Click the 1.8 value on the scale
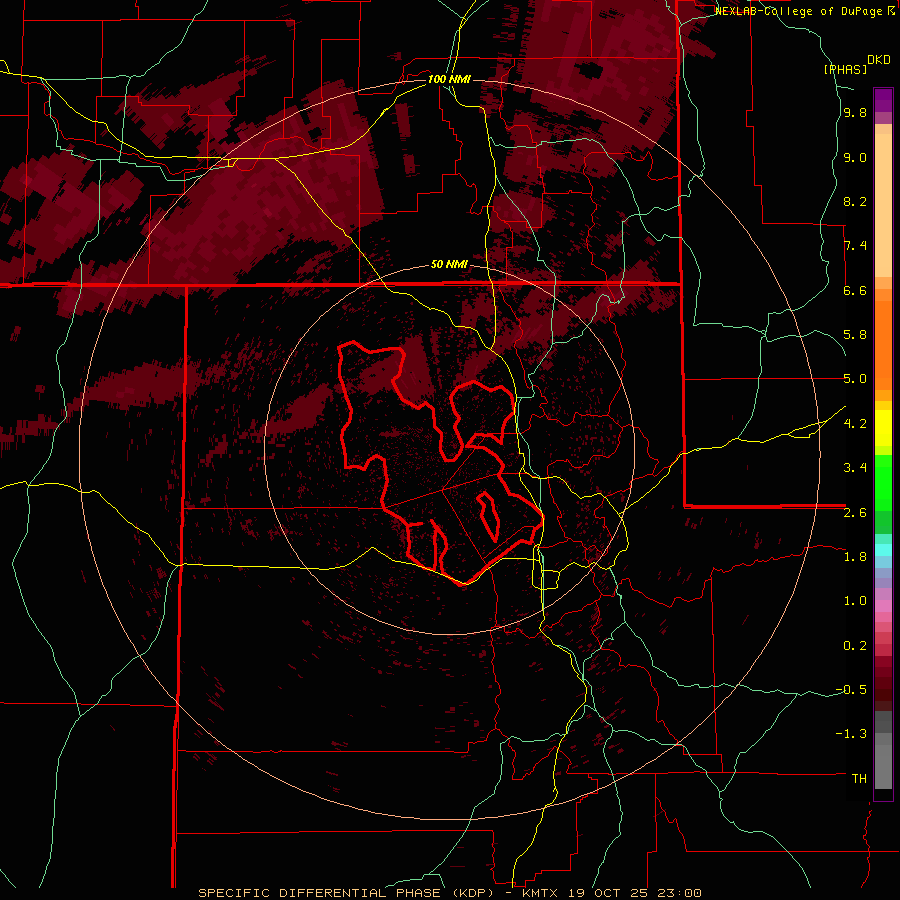This screenshot has height=900, width=900. tap(855, 557)
